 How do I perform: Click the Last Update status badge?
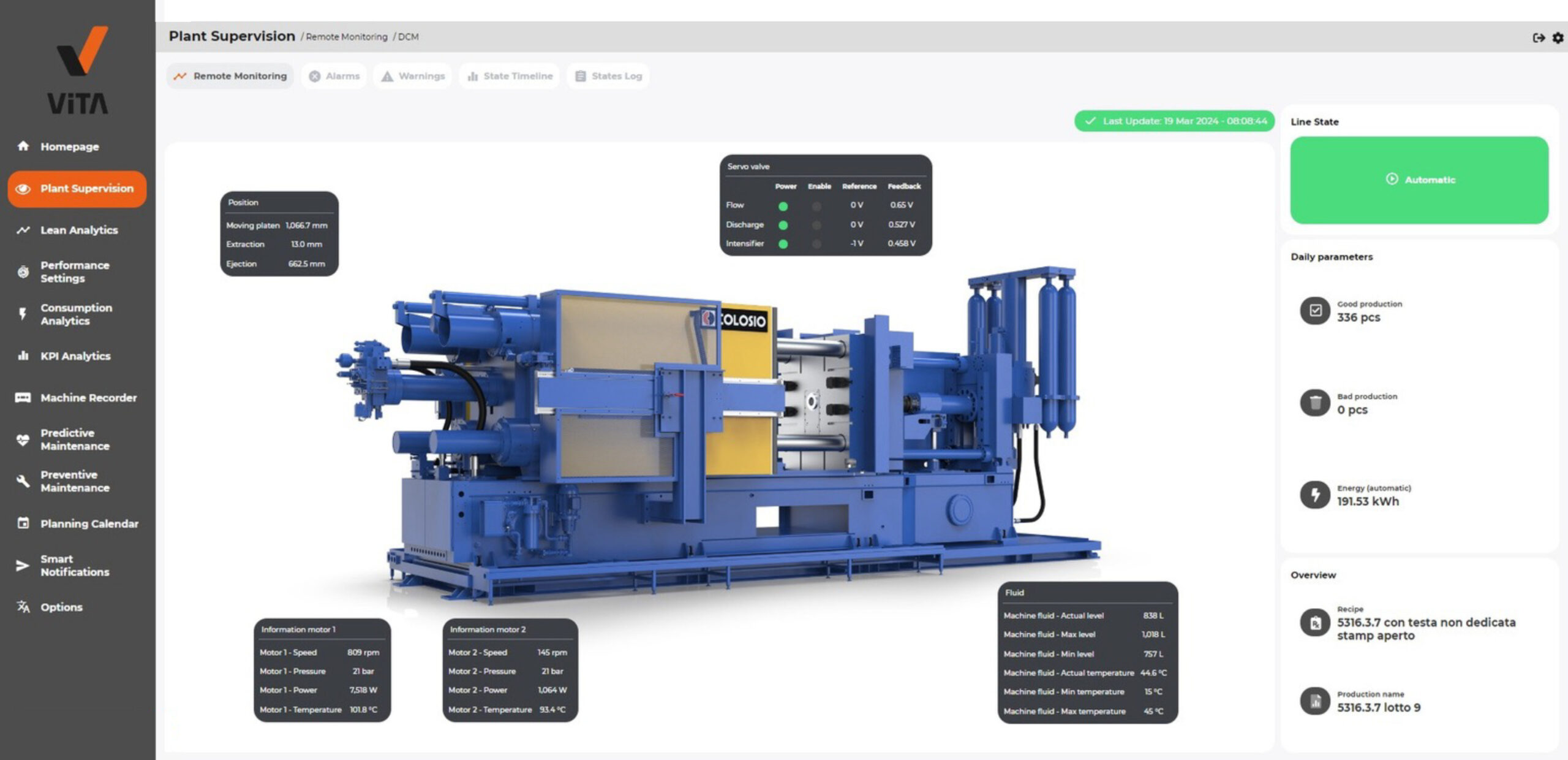pyautogui.click(x=1174, y=121)
